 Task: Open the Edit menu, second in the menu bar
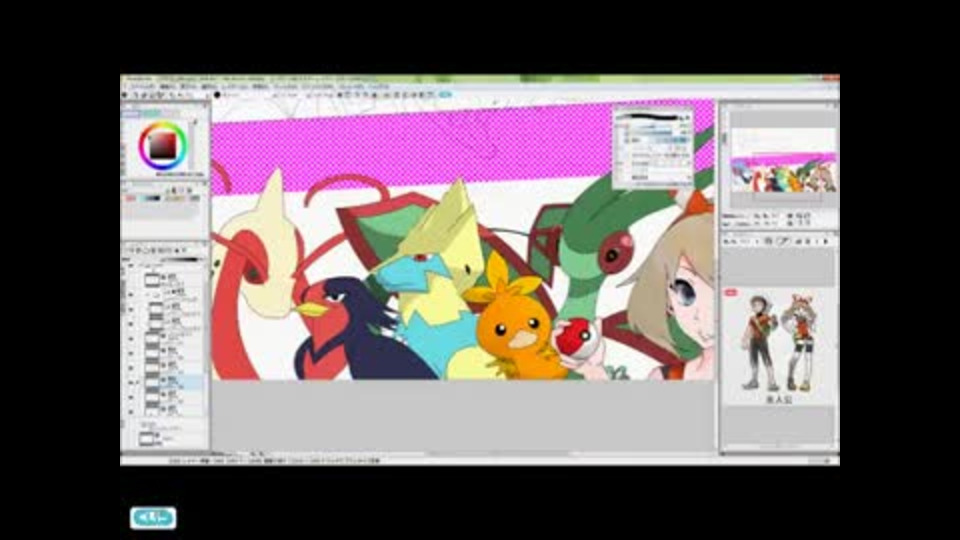click(x=168, y=87)
